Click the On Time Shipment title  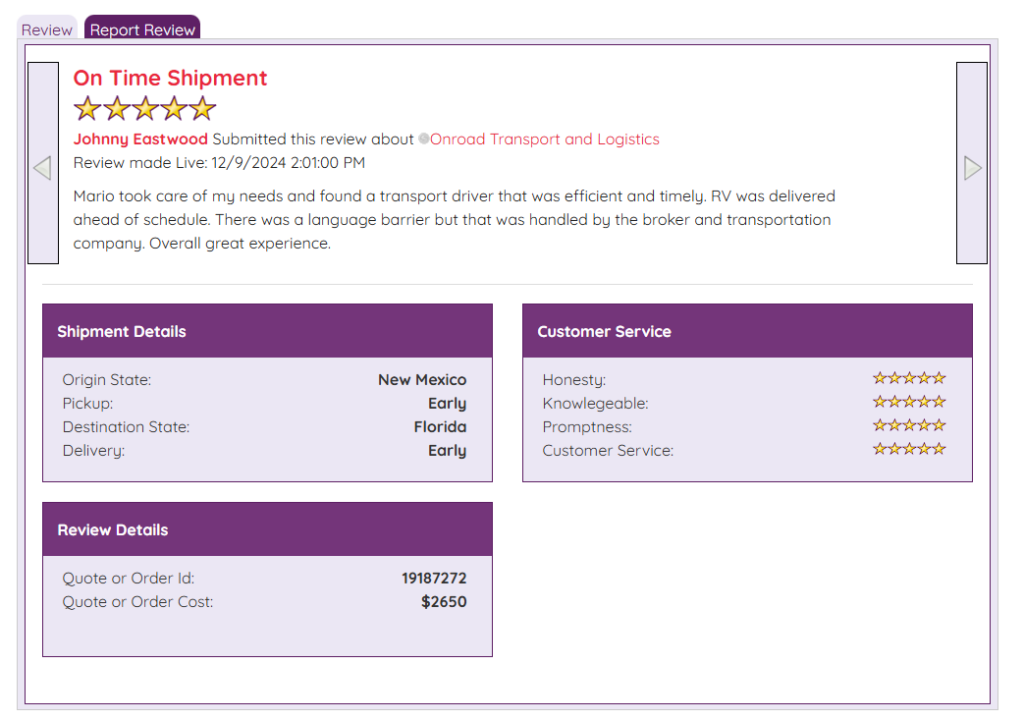coord(170,78)
